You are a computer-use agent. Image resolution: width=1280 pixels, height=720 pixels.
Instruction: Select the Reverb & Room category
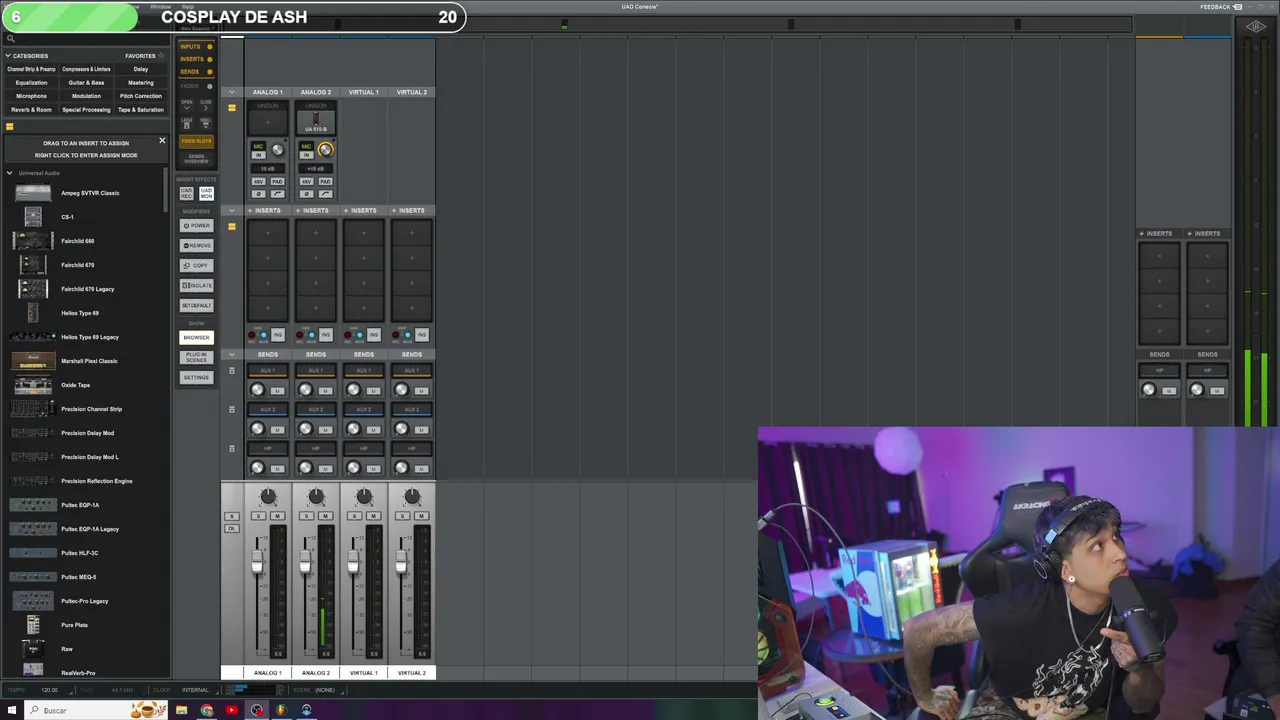[x=31, y=110]
